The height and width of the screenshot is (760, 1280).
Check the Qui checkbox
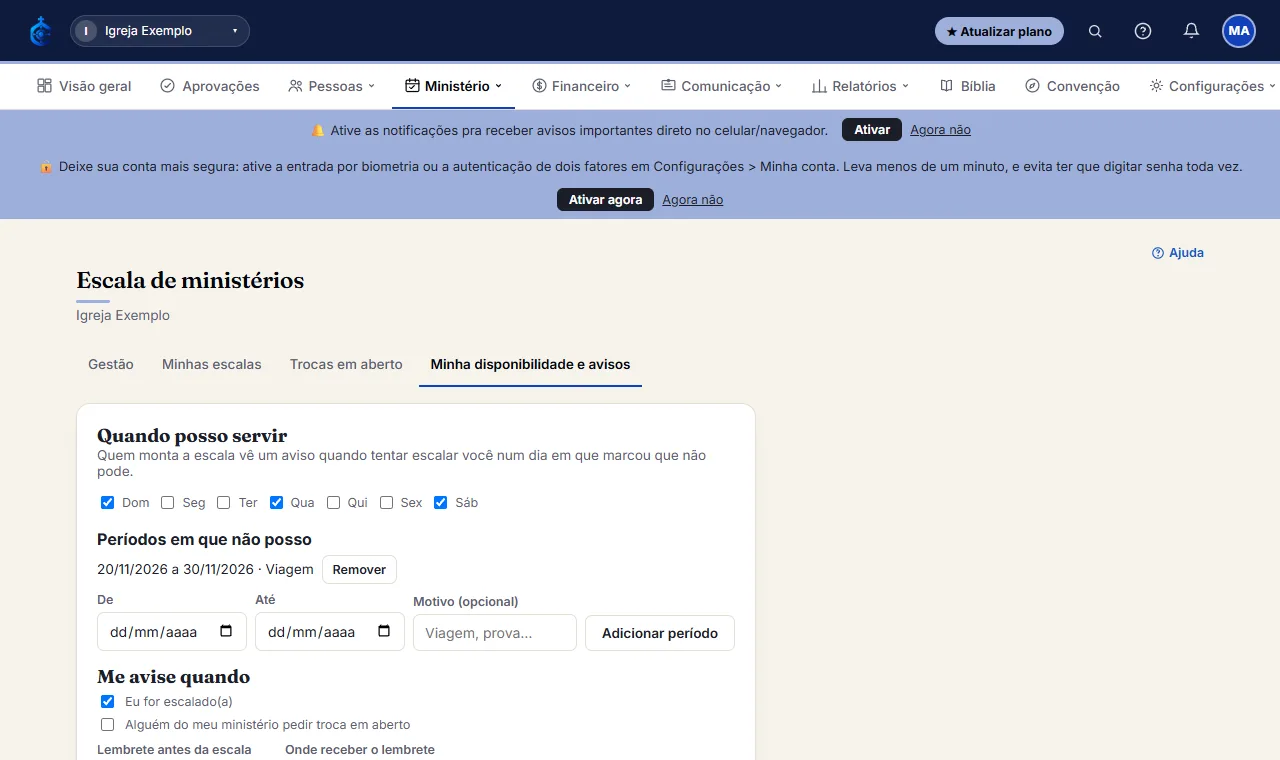point(334,502)
